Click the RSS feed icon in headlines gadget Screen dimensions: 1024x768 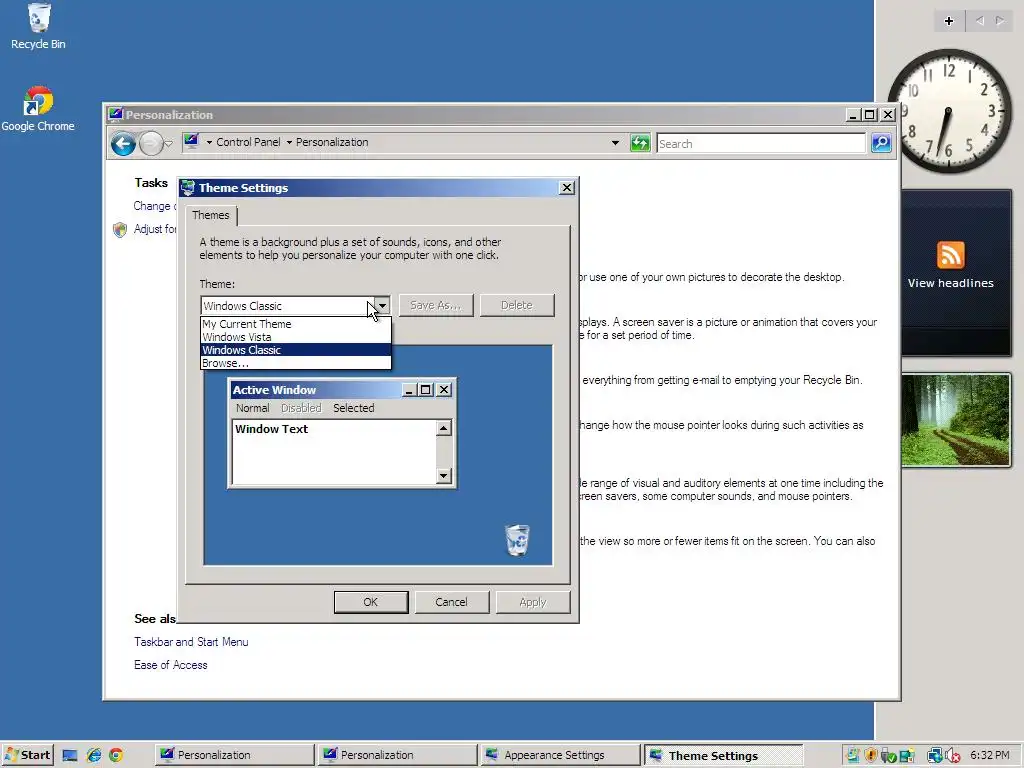(950, 255)
